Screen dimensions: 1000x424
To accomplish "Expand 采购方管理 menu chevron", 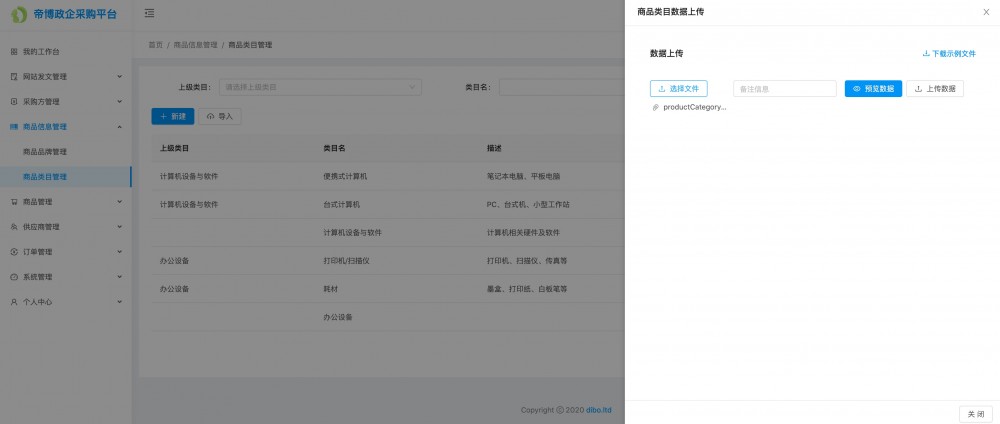I will point(119,101).
